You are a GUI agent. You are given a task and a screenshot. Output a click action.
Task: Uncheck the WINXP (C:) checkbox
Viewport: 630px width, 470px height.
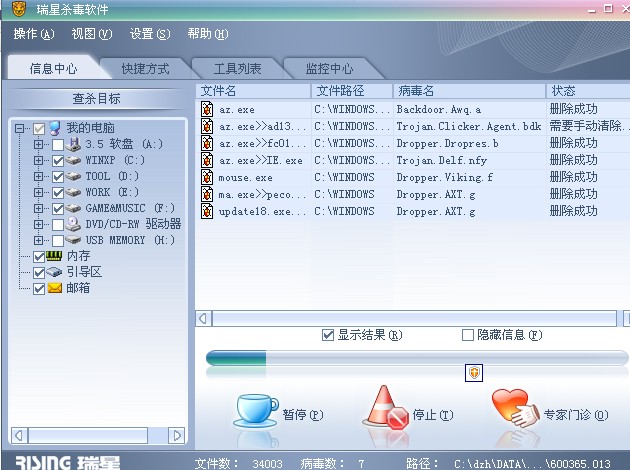(58, 161)
